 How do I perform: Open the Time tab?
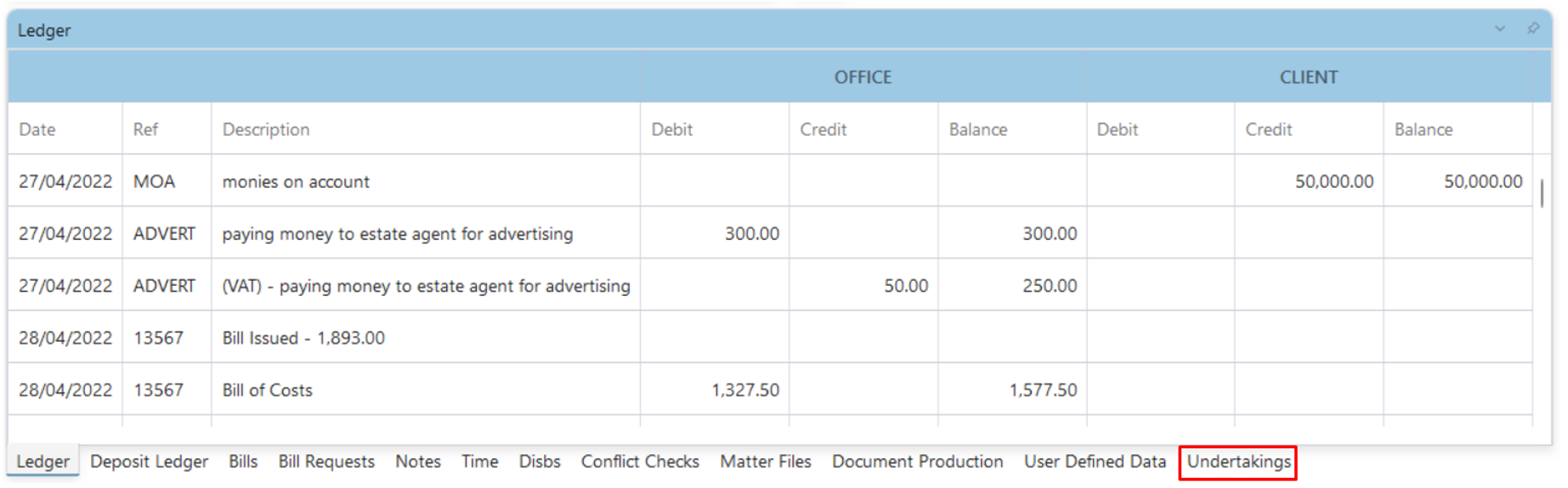[x=479, y=462]
